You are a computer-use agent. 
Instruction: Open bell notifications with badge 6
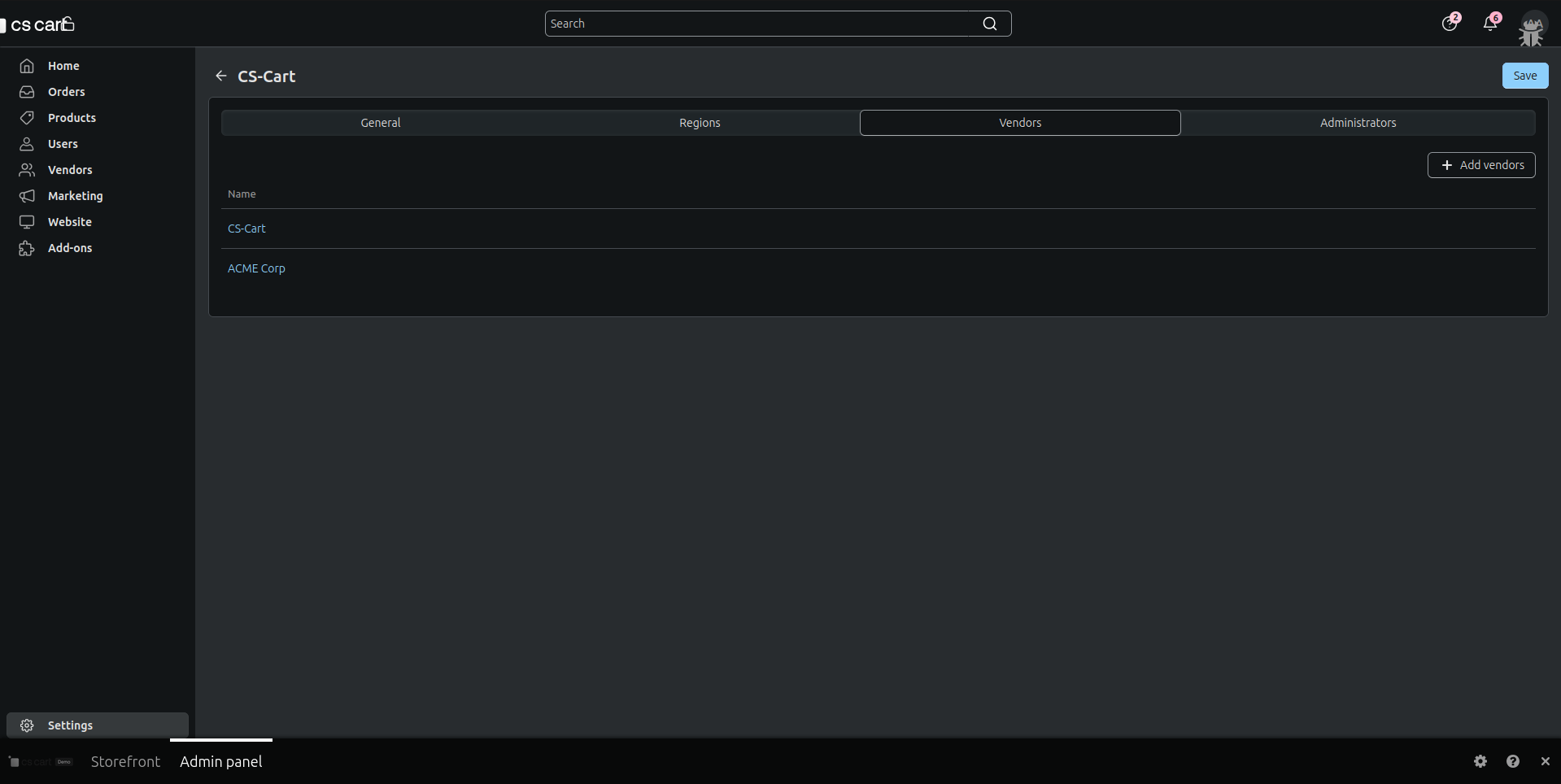(1491, 23)
